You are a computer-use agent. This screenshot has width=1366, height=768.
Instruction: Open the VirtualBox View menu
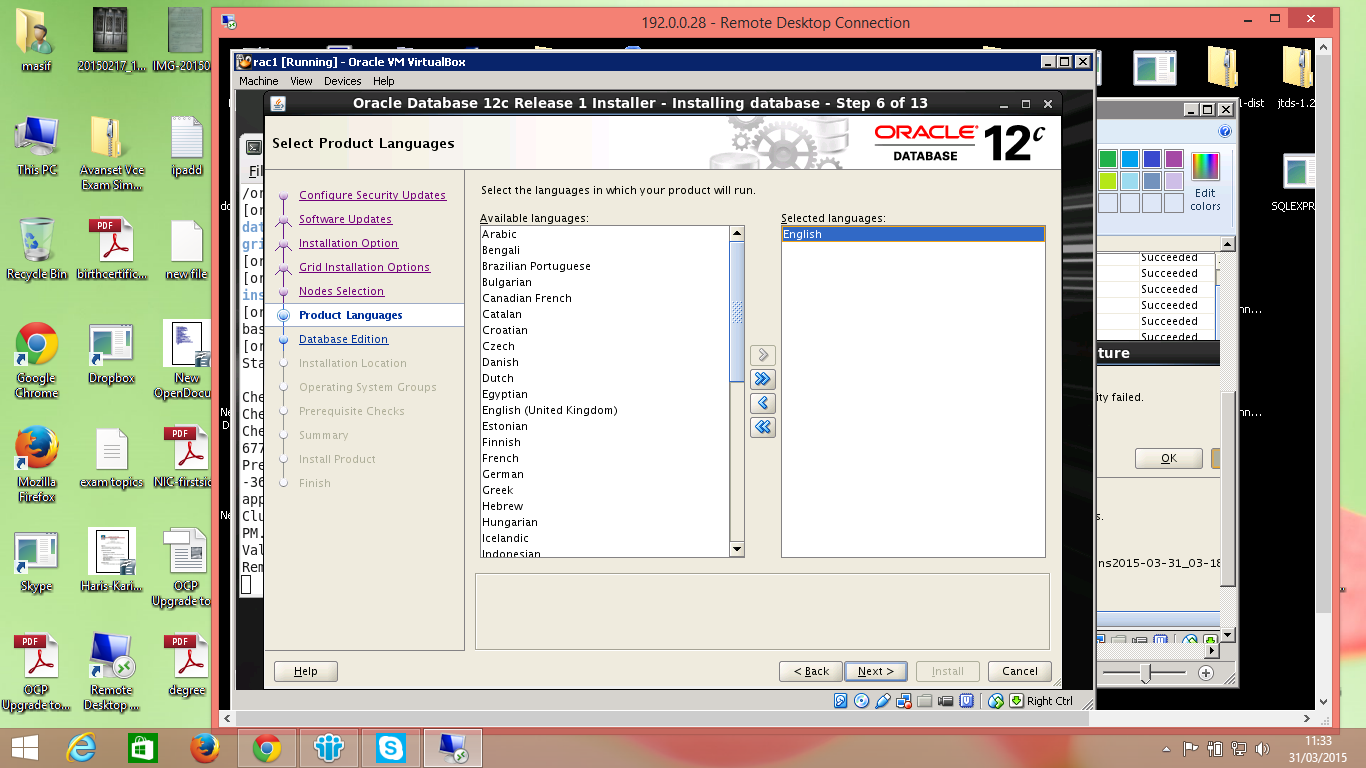301,81
